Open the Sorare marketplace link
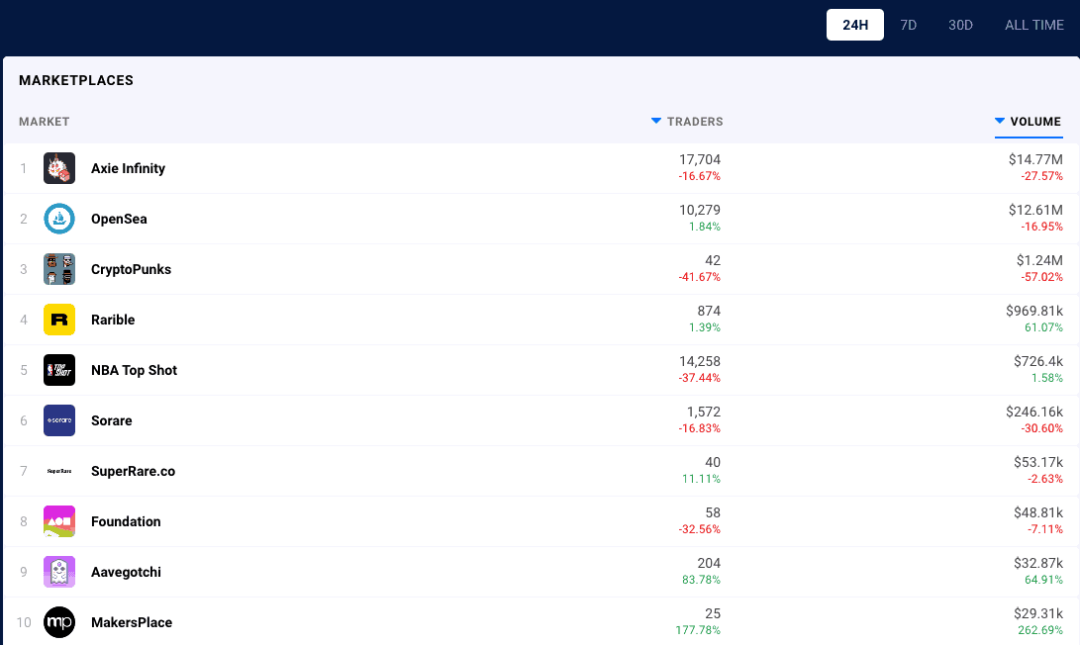 112,420
